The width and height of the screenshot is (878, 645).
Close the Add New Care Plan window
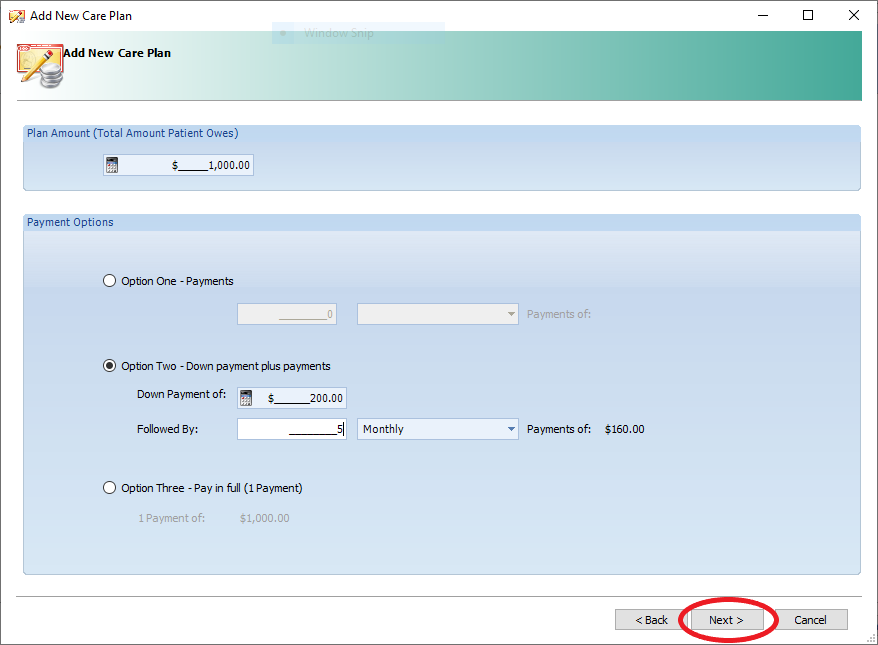click(x=854, y=15)
